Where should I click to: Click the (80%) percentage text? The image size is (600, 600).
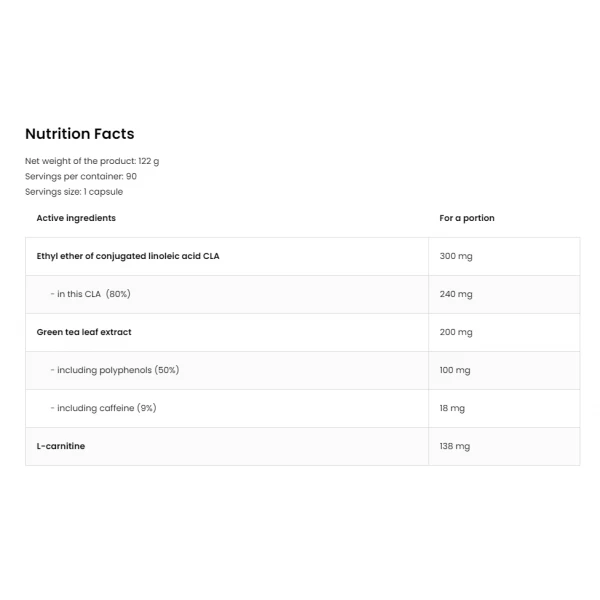118,294
